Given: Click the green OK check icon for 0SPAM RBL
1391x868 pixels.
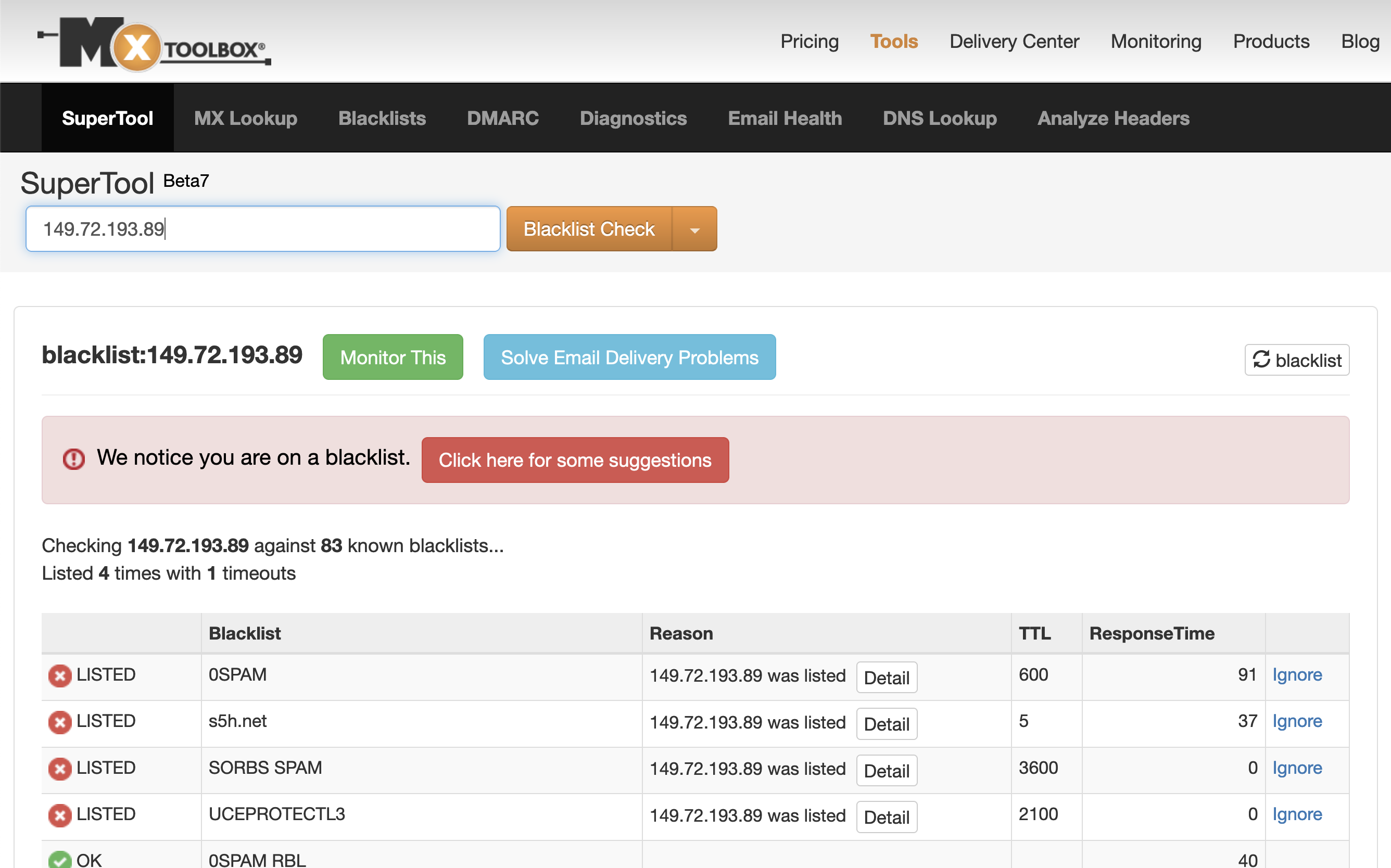Looking at the screenshot, I should click(x=60, y=859).
